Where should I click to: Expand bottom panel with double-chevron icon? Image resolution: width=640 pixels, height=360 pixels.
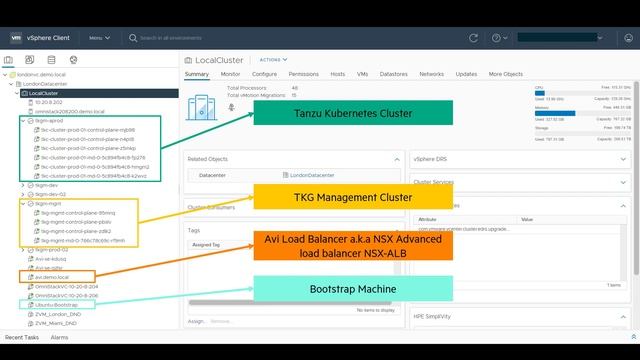[x=633, y=337]
